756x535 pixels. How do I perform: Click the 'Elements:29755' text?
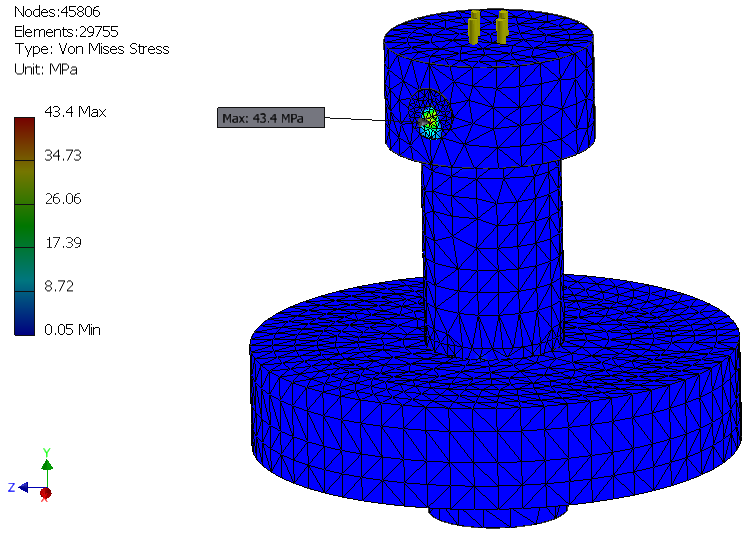click(66, 32)
